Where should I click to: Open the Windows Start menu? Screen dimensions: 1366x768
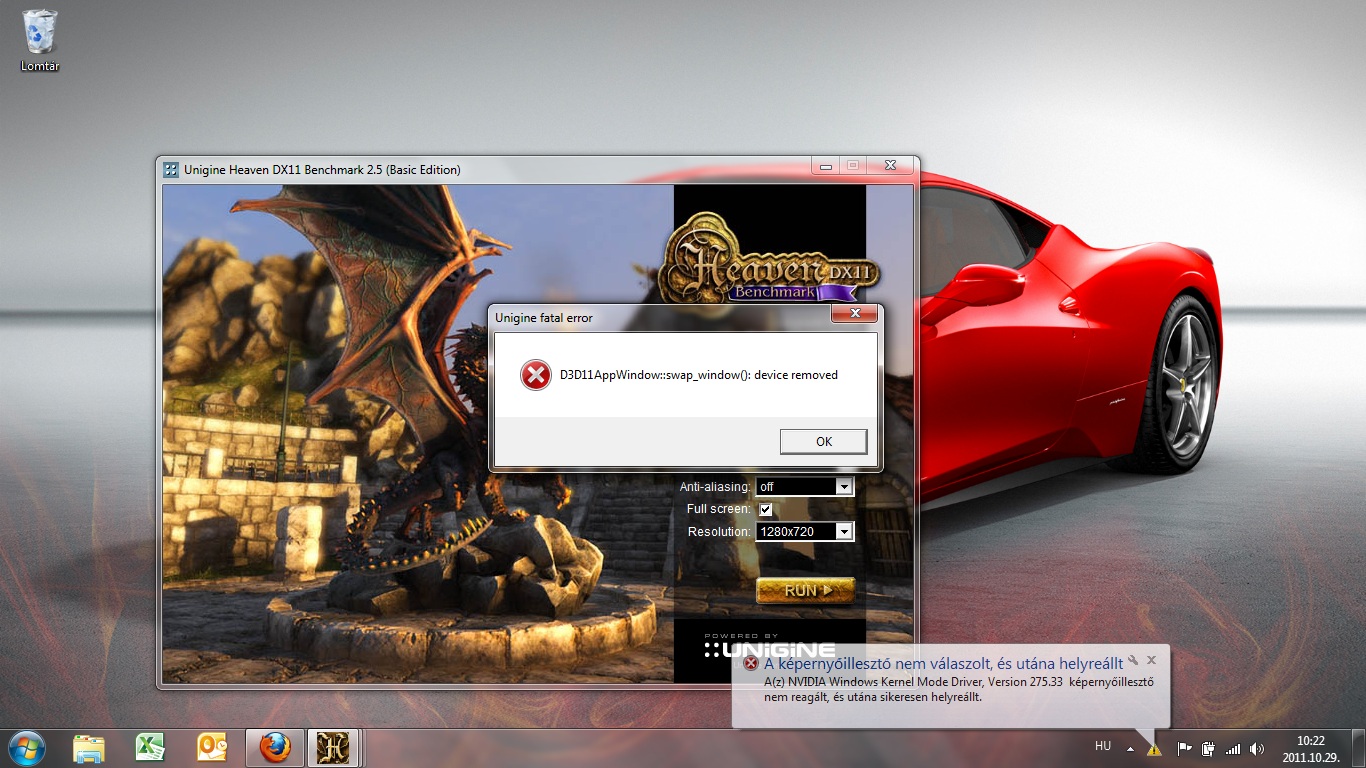coord(26,748)
